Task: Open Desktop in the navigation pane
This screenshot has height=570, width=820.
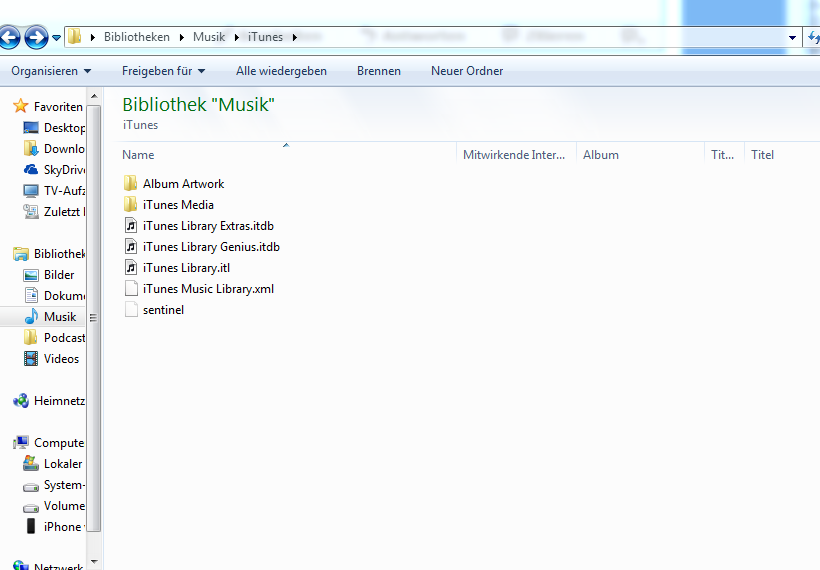Action: pos(64,128)
